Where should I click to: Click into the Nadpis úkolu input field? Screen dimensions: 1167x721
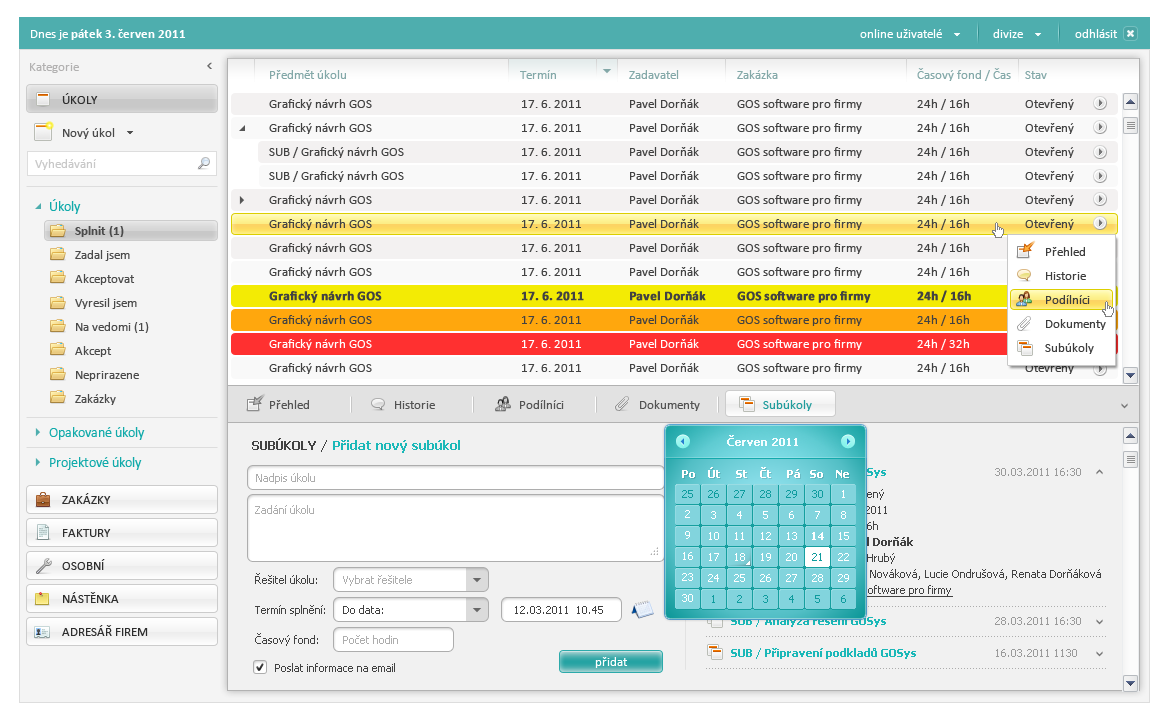[x=455, y=478]
